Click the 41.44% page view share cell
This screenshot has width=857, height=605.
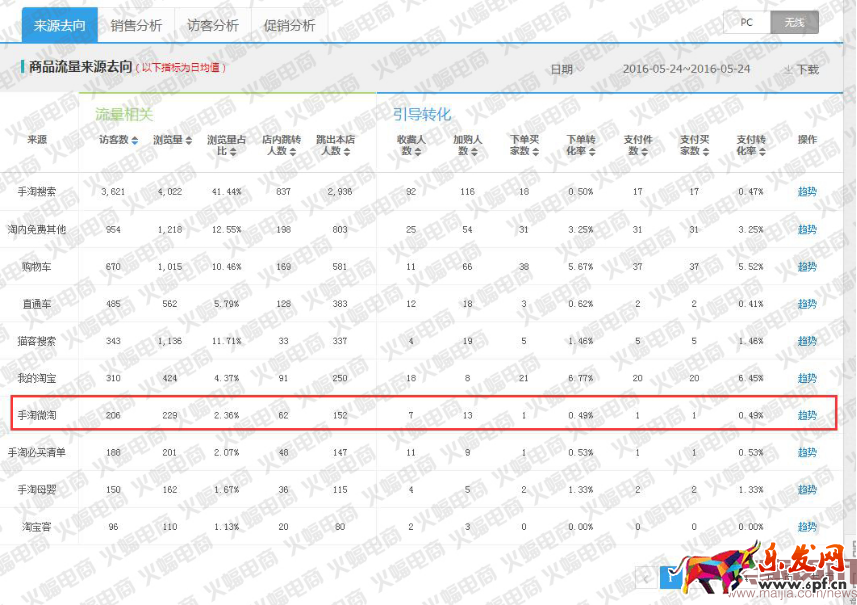pyautogui.click(x=226, y=192)
